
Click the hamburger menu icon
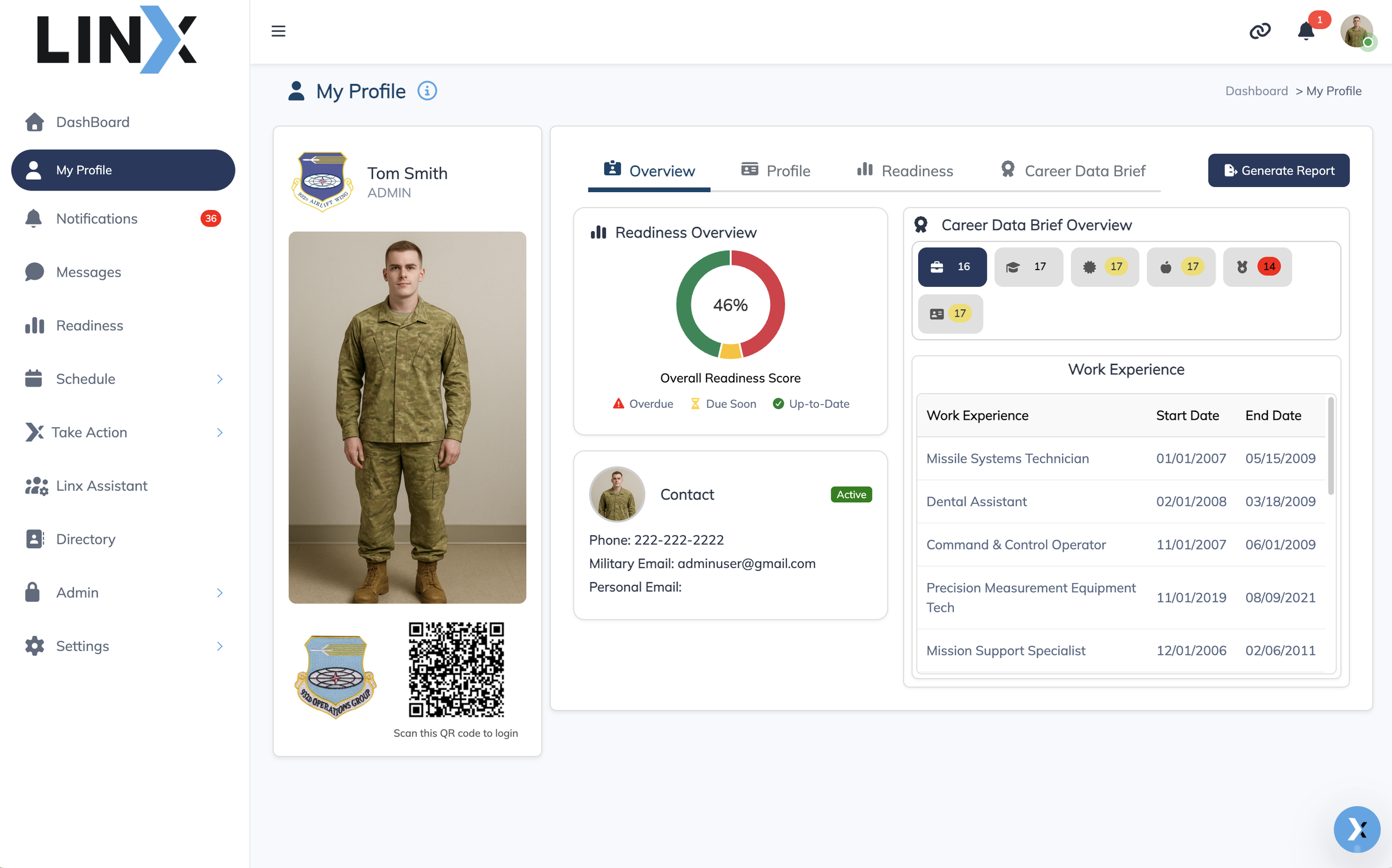[x=278, y=31]
